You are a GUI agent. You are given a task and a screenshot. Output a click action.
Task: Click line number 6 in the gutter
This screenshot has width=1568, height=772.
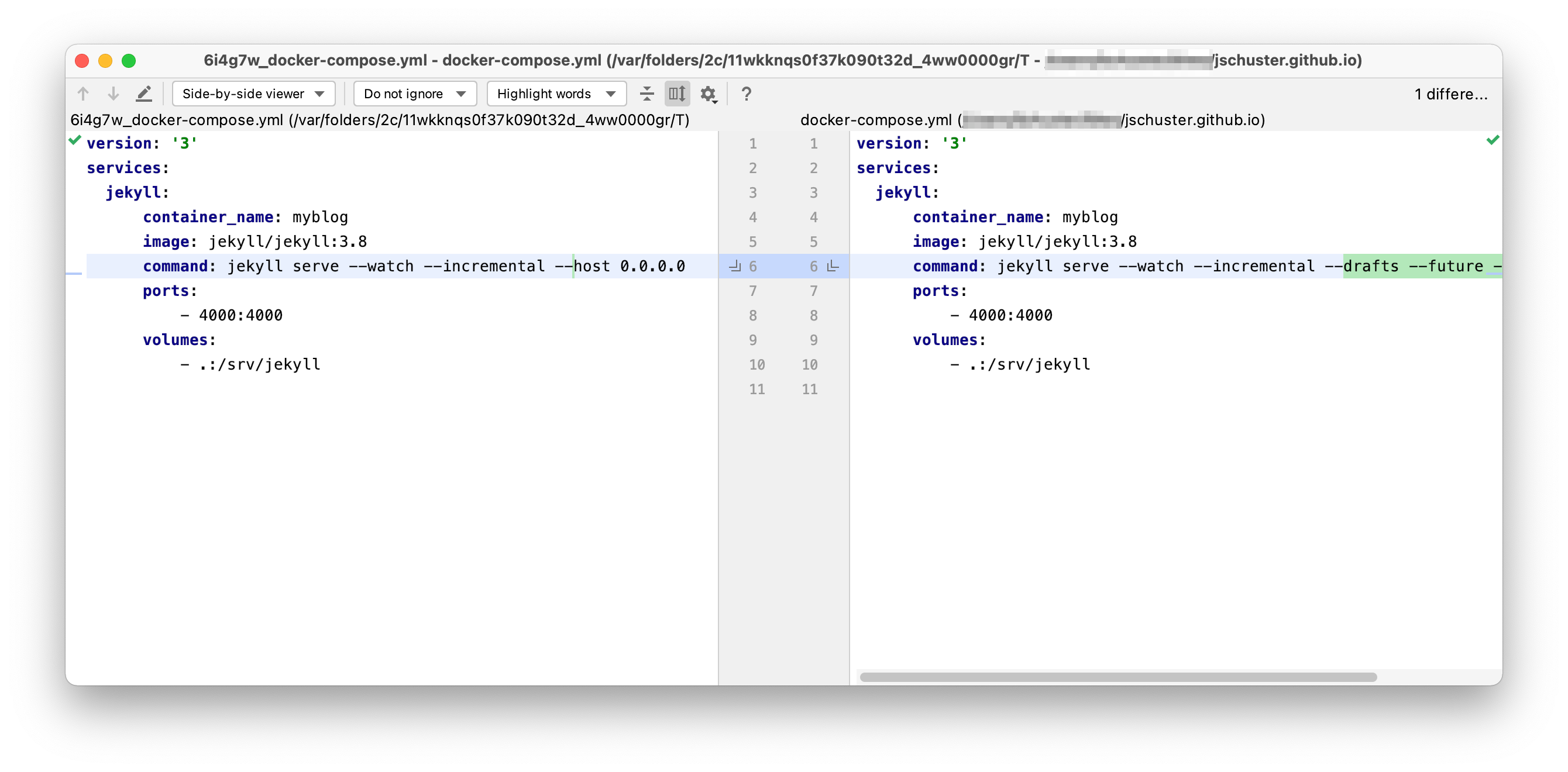point(753,266)
